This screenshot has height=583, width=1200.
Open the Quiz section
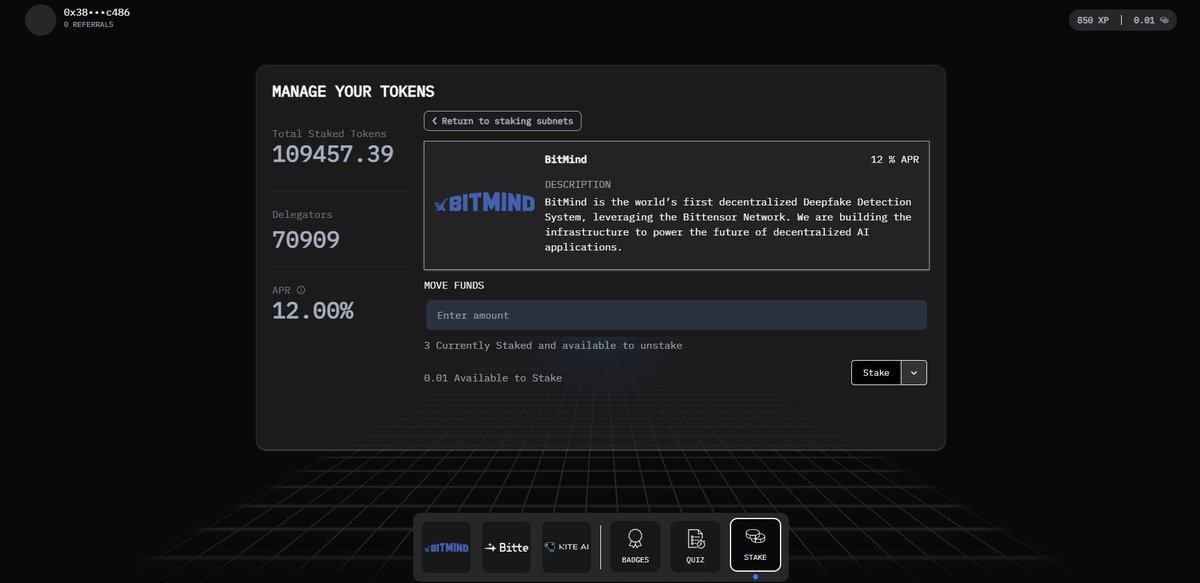tap(695, 547)
